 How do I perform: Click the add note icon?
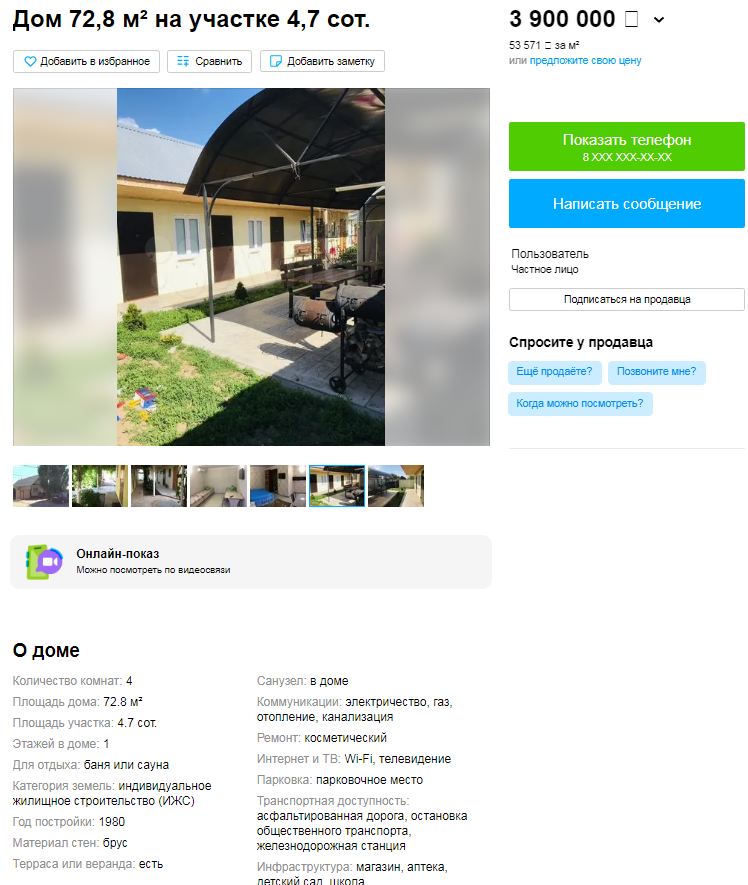pyautogui.click(x=275, y=62)
